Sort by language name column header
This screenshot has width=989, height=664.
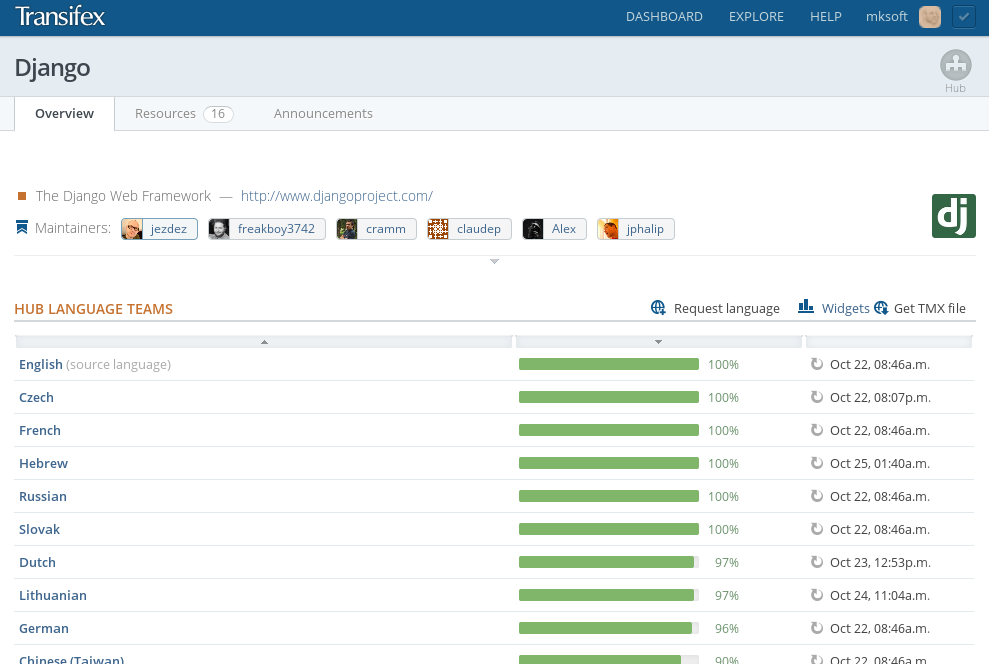pyautogui.click(x=264, y=342)
